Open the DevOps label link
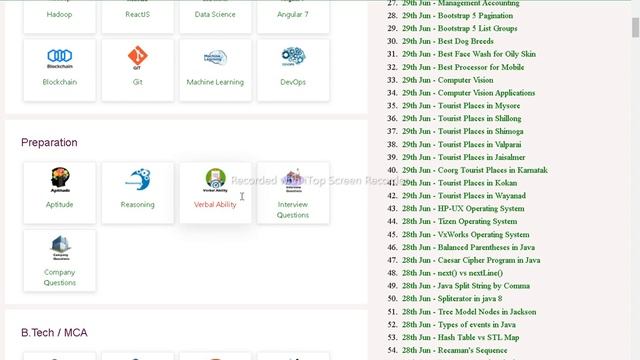Viewport: 640px width, 360px height. pyautogui.click(x=293, y=82)
